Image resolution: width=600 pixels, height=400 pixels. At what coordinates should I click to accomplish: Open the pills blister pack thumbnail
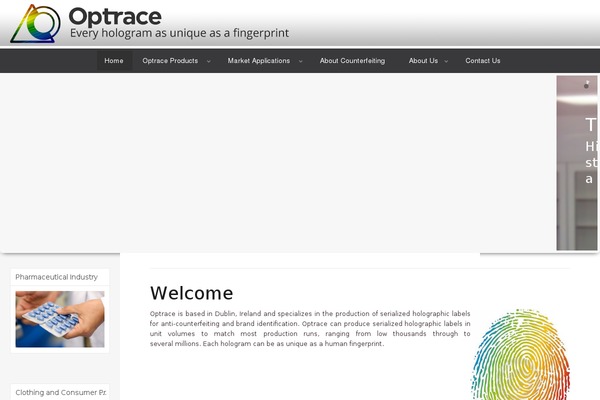(x=60, y=319)
